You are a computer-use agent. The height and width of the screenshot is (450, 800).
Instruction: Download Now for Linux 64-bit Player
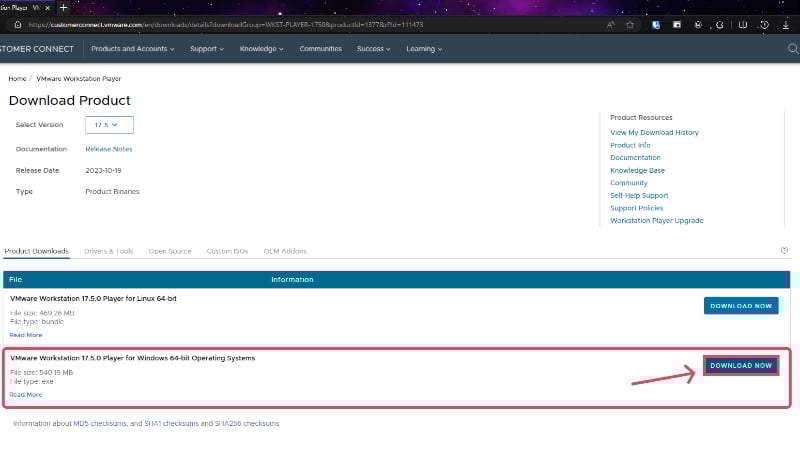click(741, 305)
